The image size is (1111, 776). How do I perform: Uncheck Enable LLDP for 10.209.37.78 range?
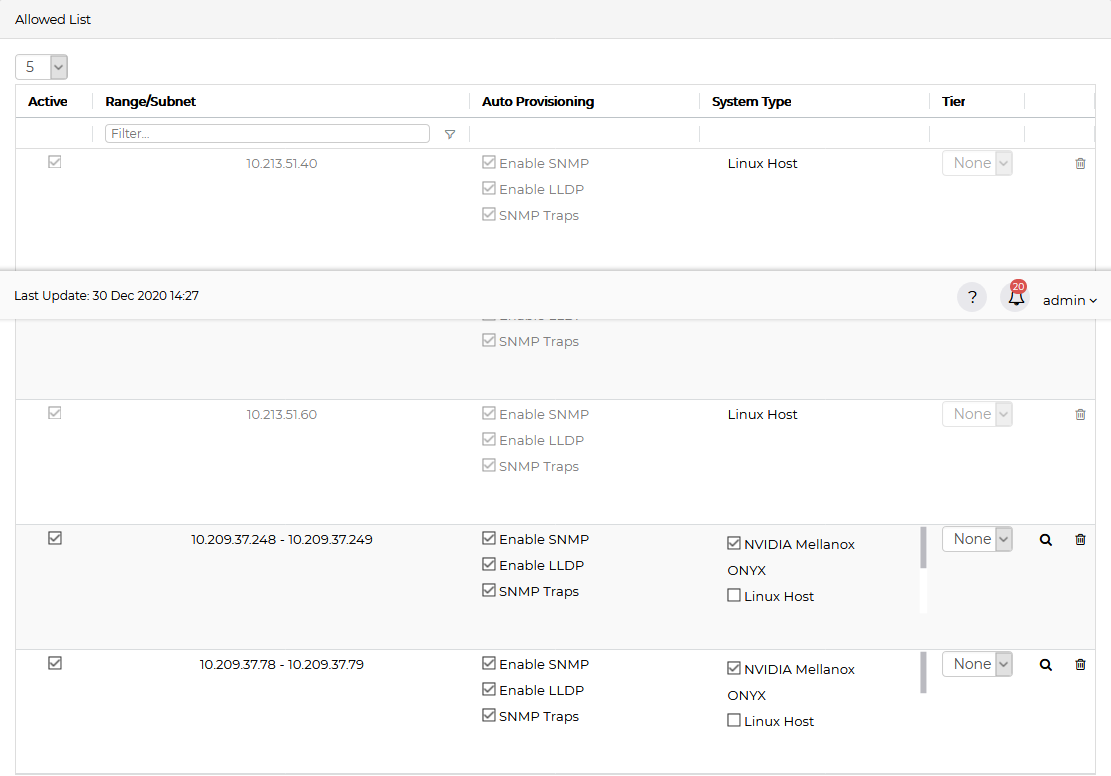[489, 690]
